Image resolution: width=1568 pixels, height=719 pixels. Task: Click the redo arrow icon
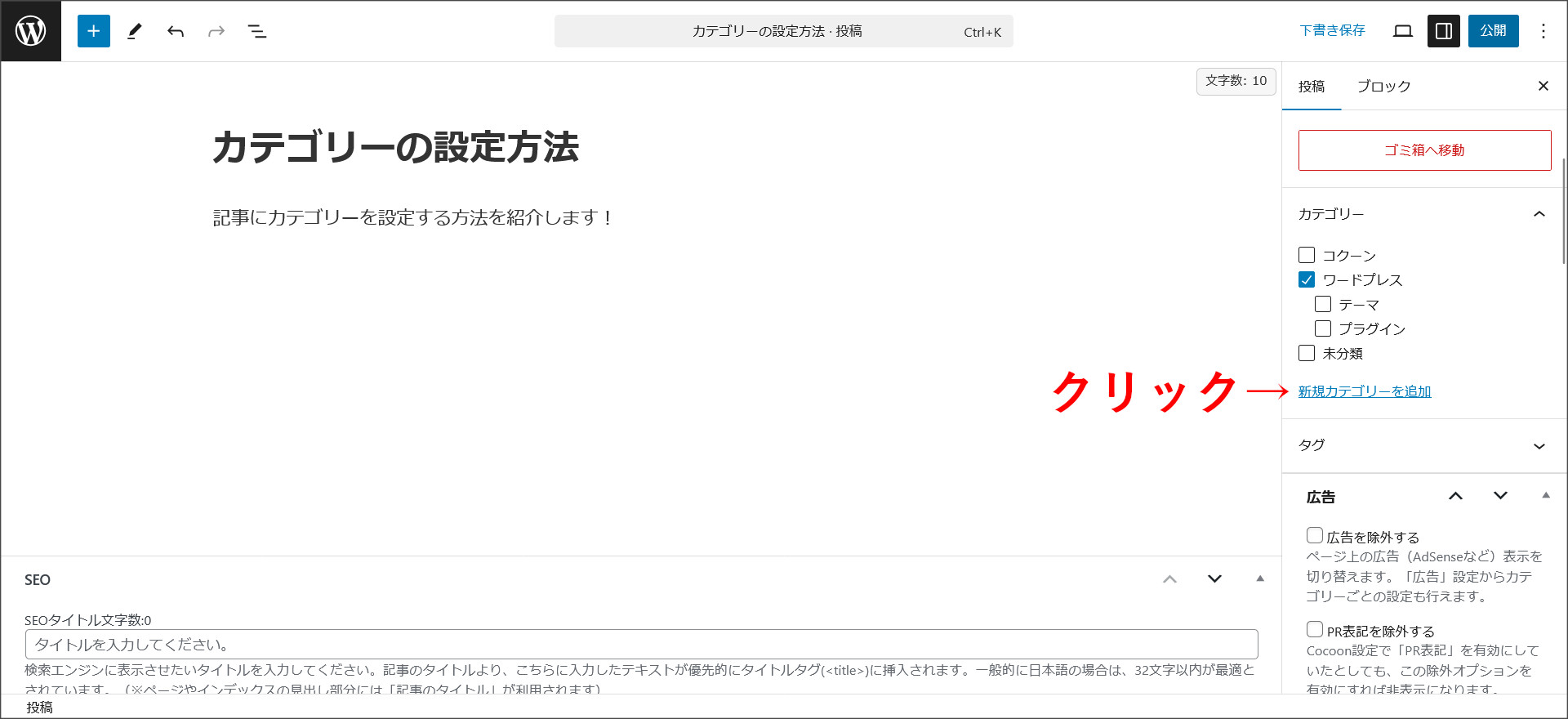(216, 31)
